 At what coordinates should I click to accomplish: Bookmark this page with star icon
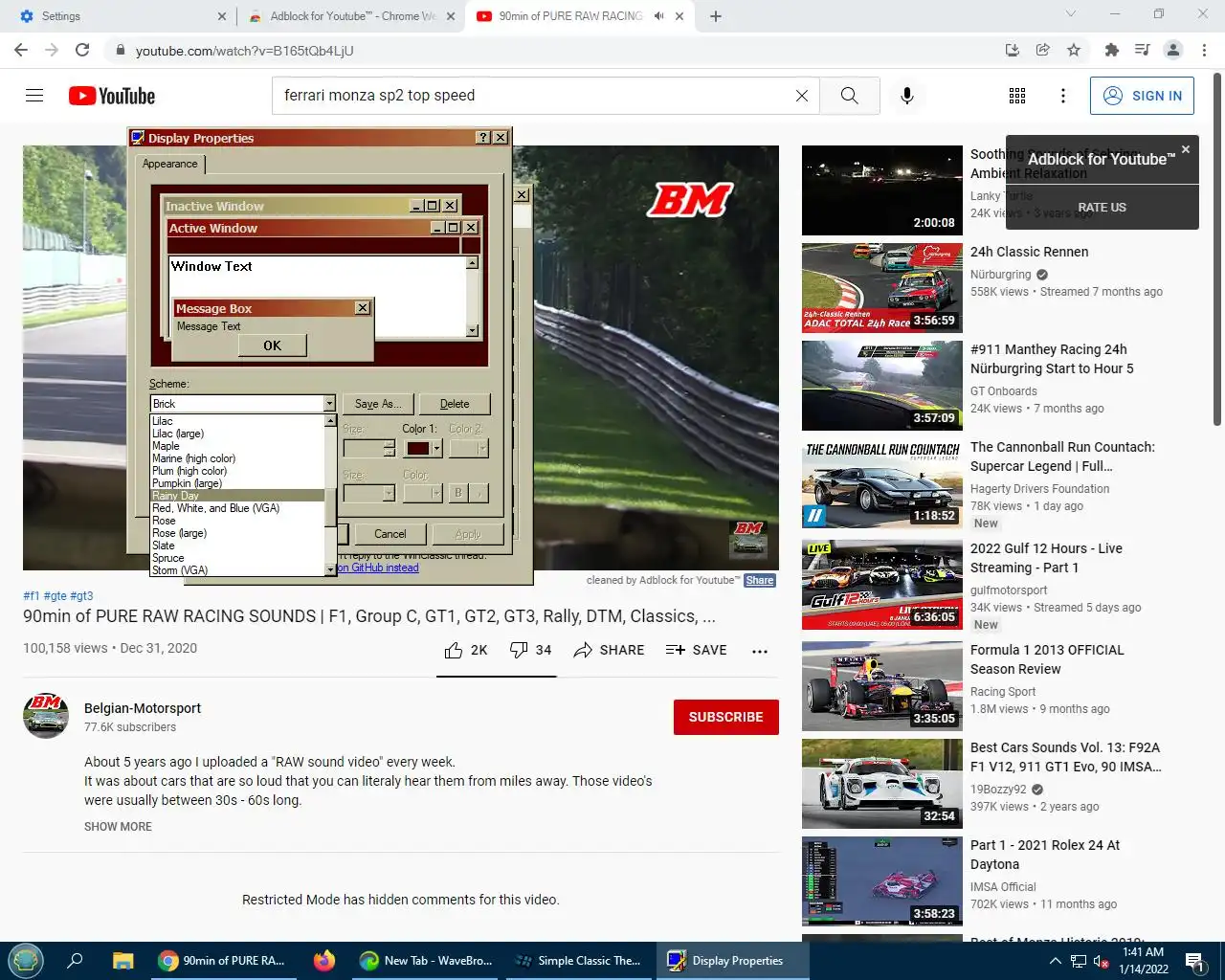[1074, 50]
